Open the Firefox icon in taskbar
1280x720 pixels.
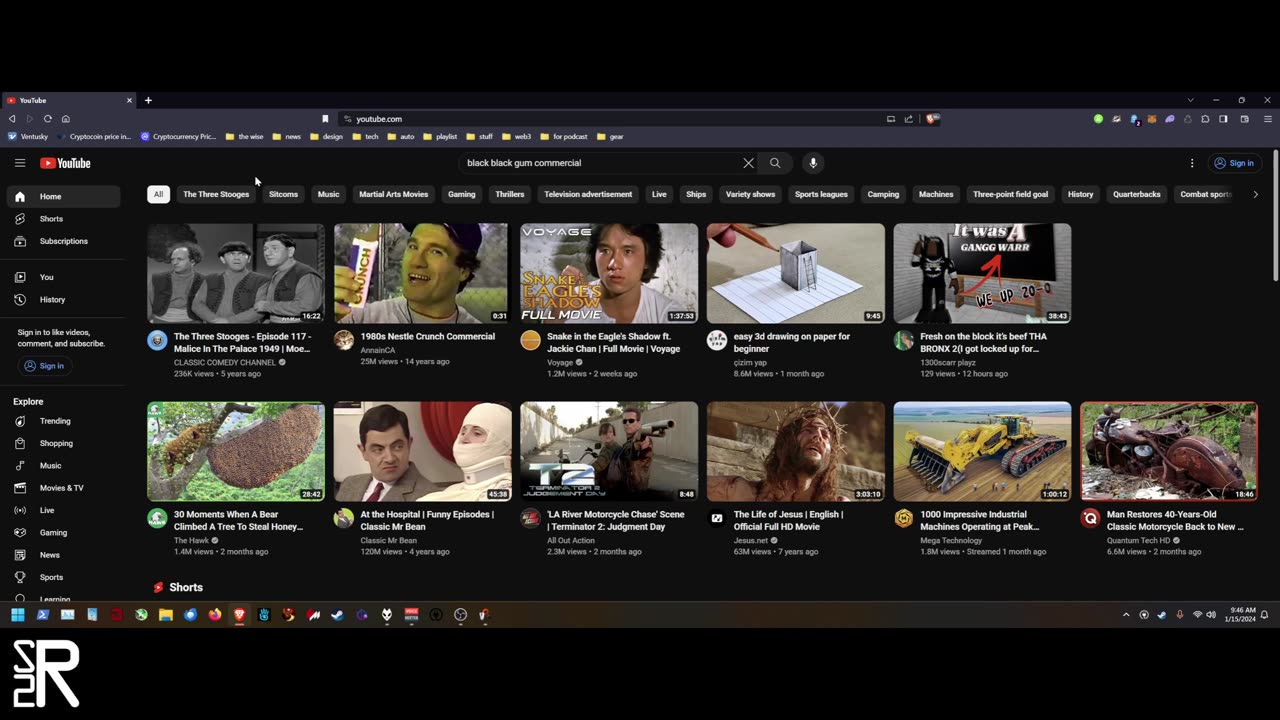215,615
